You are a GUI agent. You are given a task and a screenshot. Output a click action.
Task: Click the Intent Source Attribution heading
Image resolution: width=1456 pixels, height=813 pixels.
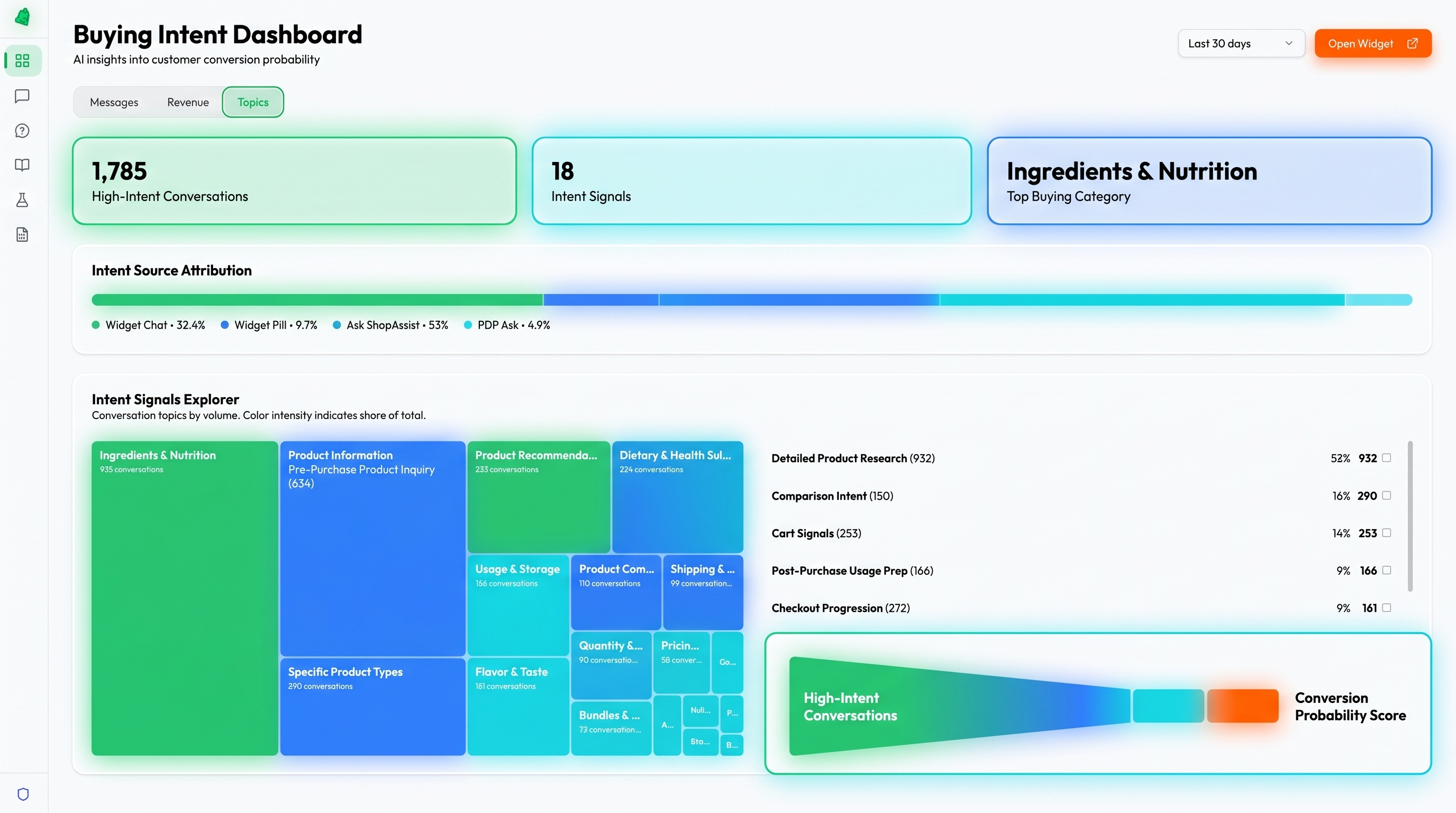point(172,270)
